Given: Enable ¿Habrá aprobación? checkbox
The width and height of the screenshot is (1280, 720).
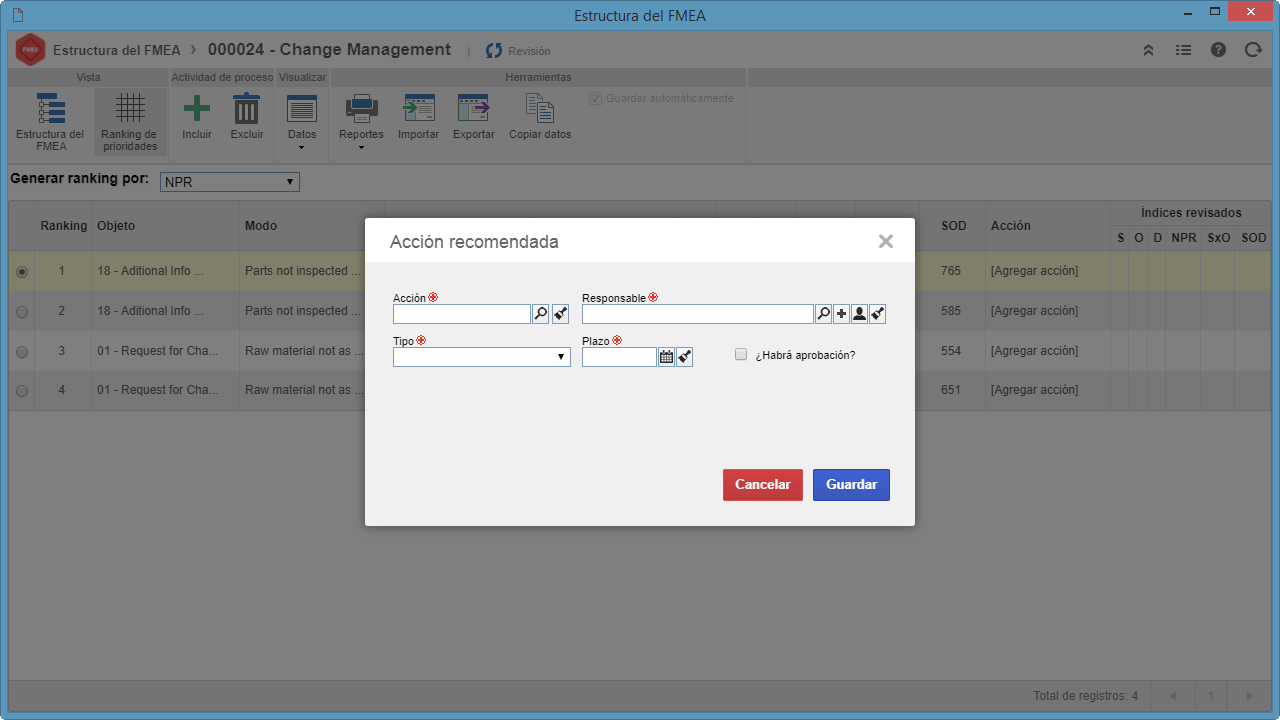Looking at the screenshot, I should point(741,354).
